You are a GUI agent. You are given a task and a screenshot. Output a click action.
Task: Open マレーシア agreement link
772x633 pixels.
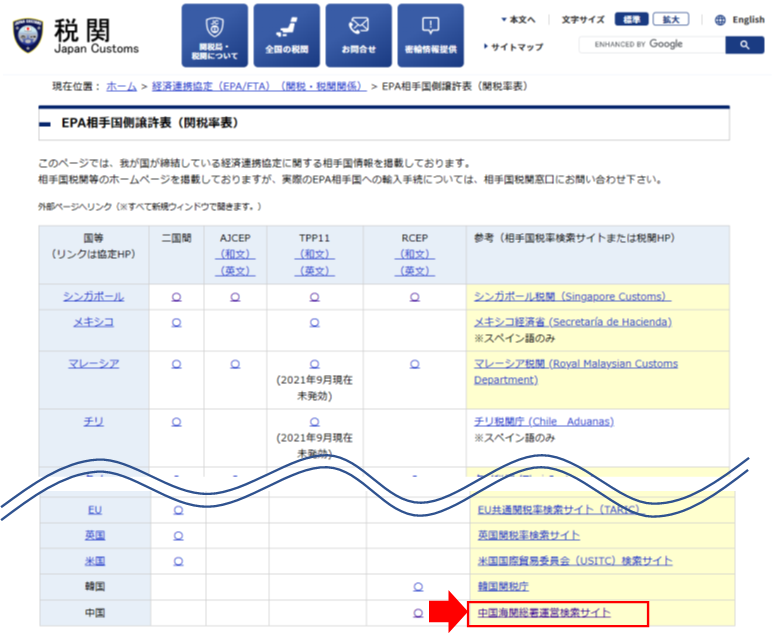(x=94, y=364)
